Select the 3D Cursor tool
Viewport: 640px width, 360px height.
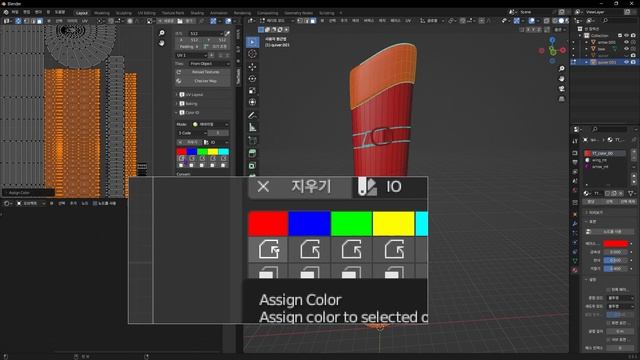click(x=252, y=54)
